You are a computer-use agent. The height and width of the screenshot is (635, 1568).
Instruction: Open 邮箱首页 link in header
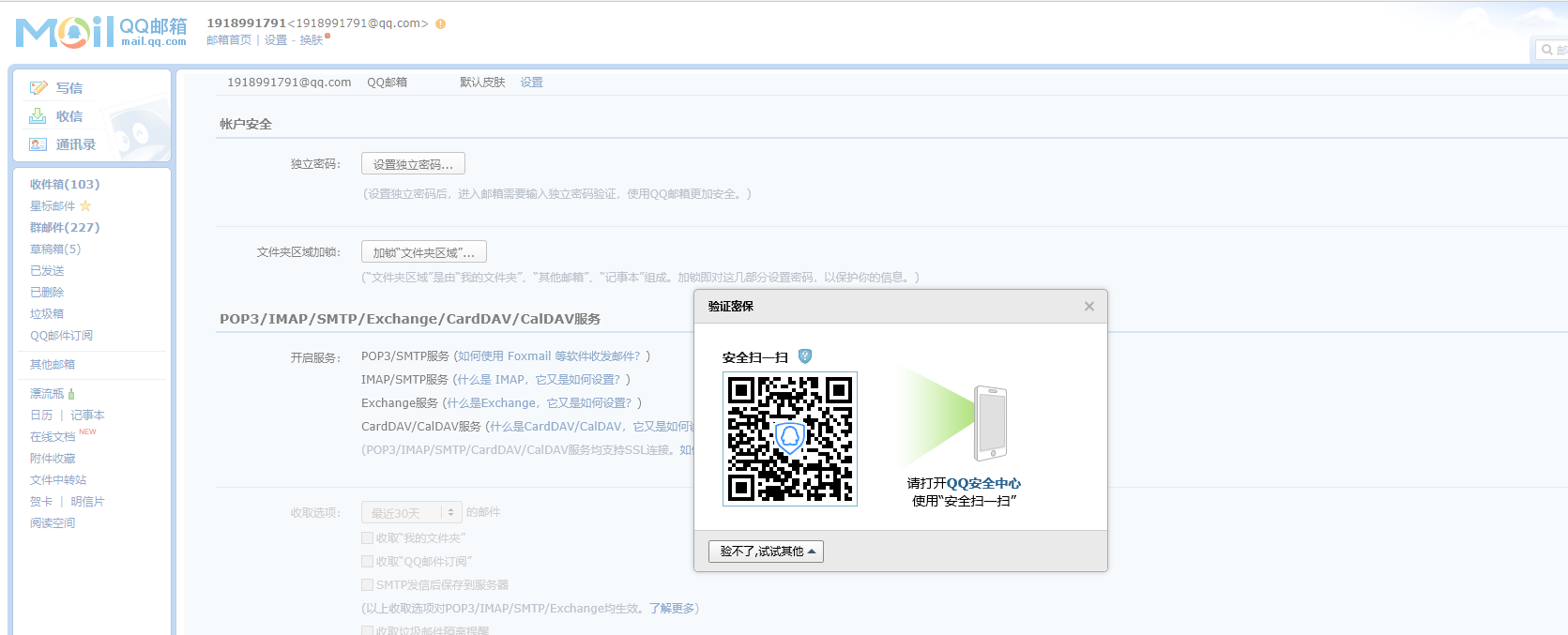pyautogui.click(x=229, y=40)
